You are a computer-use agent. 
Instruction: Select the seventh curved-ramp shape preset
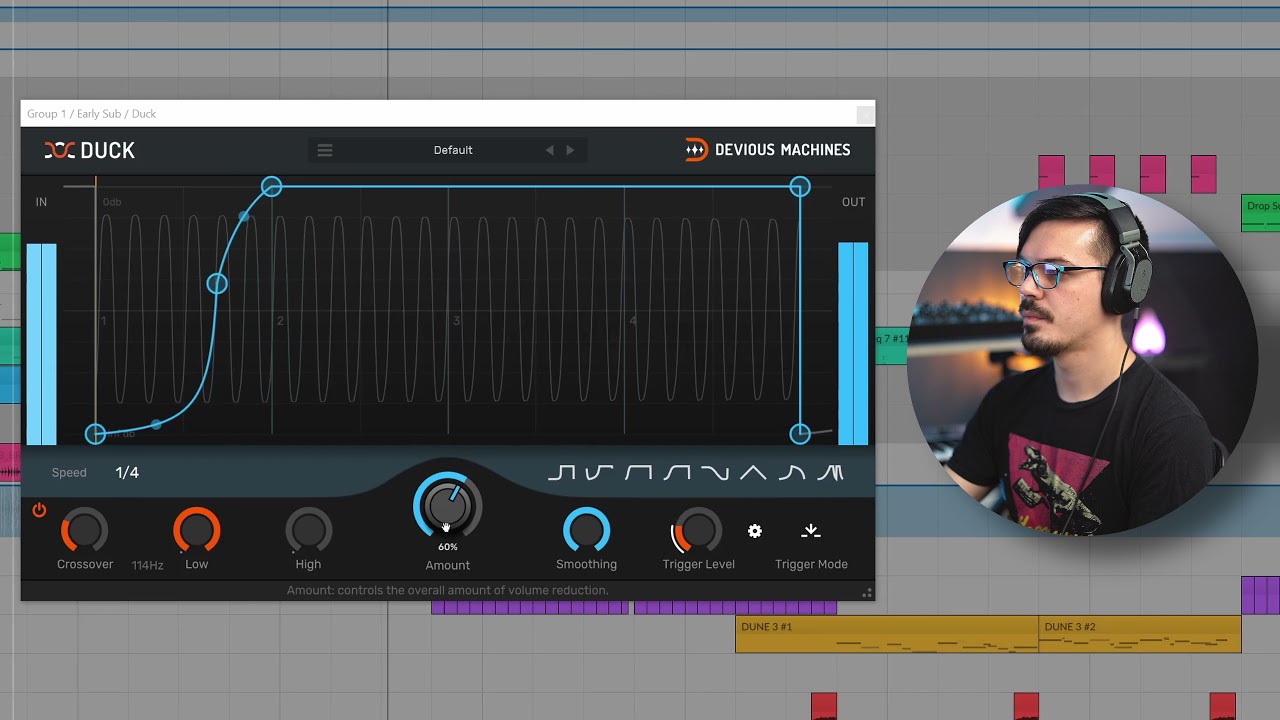792,473
